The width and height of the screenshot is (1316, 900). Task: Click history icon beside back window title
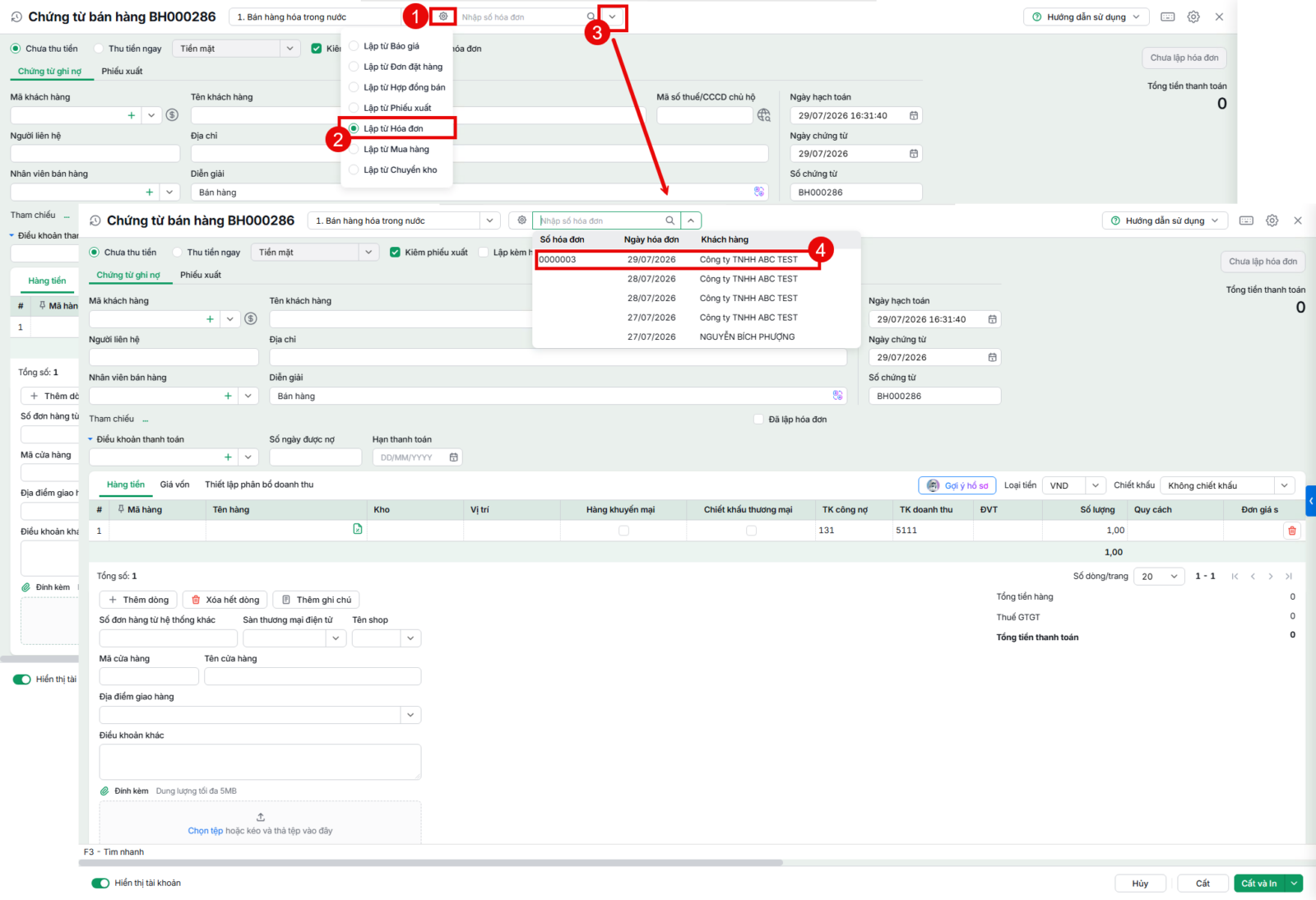click(16, 16)
